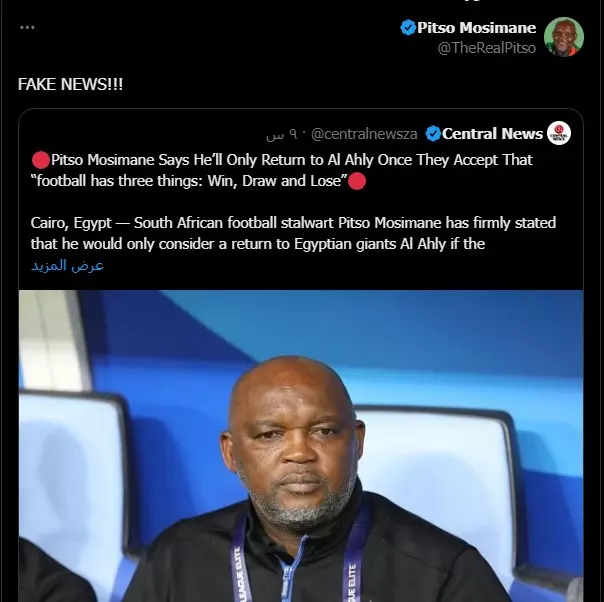Open the @centralnewsza handle
This screenshot has width=604, height=602.
[364, 134]
